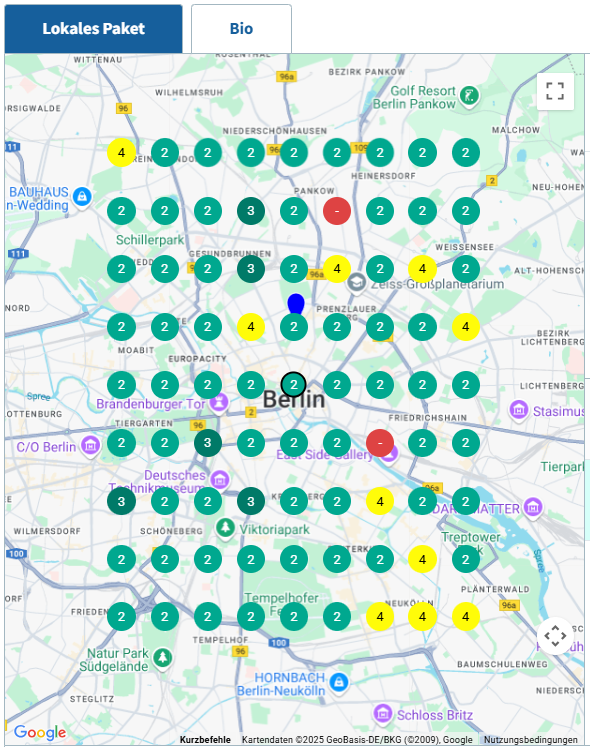Click Schloss Britz museum pin

click(382, 714)
